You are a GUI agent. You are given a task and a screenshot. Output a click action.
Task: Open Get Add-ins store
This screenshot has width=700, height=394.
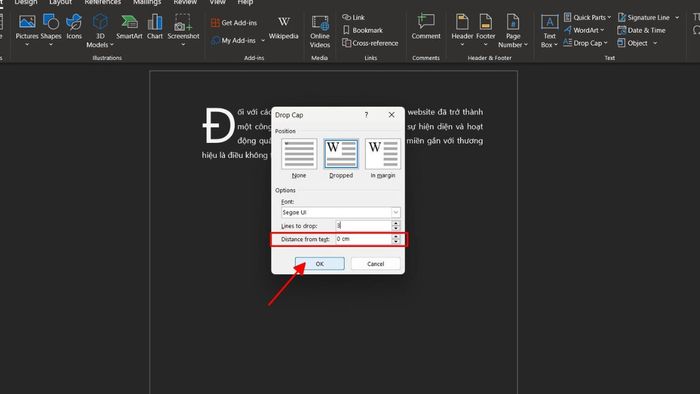pyautogui.click(x=234, y=23)
